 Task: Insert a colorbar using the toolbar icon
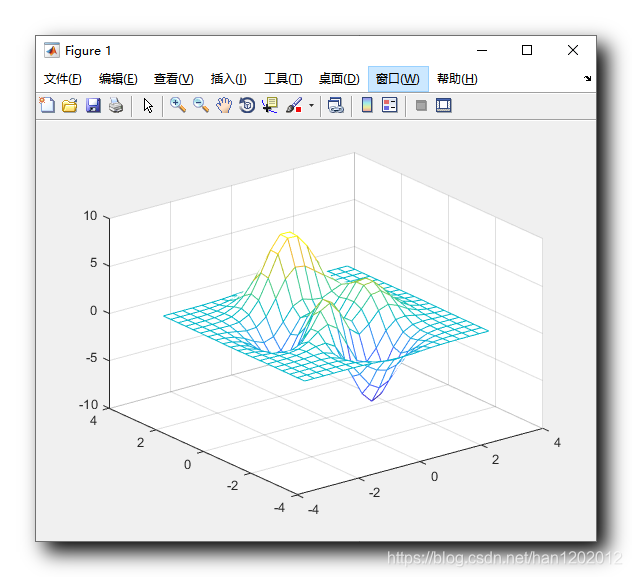click(367, 106)
